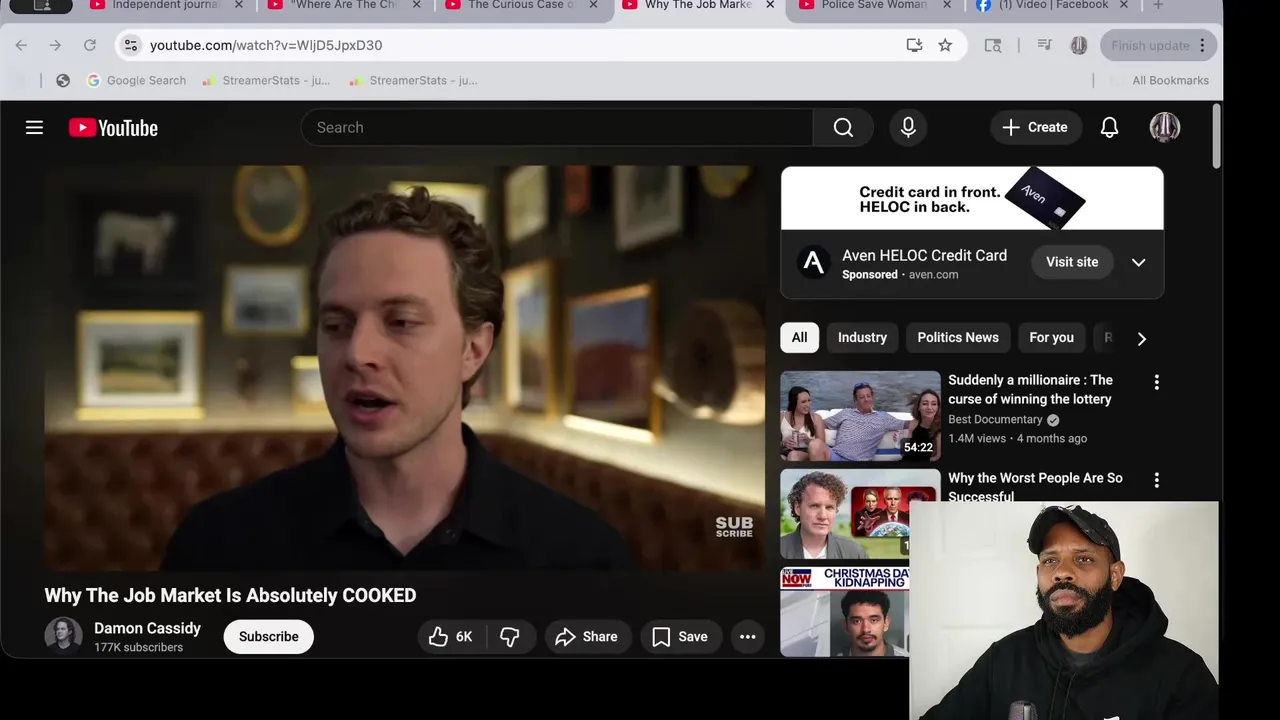
Task: Click the globe bookmark icon
Action: point(63,80)
